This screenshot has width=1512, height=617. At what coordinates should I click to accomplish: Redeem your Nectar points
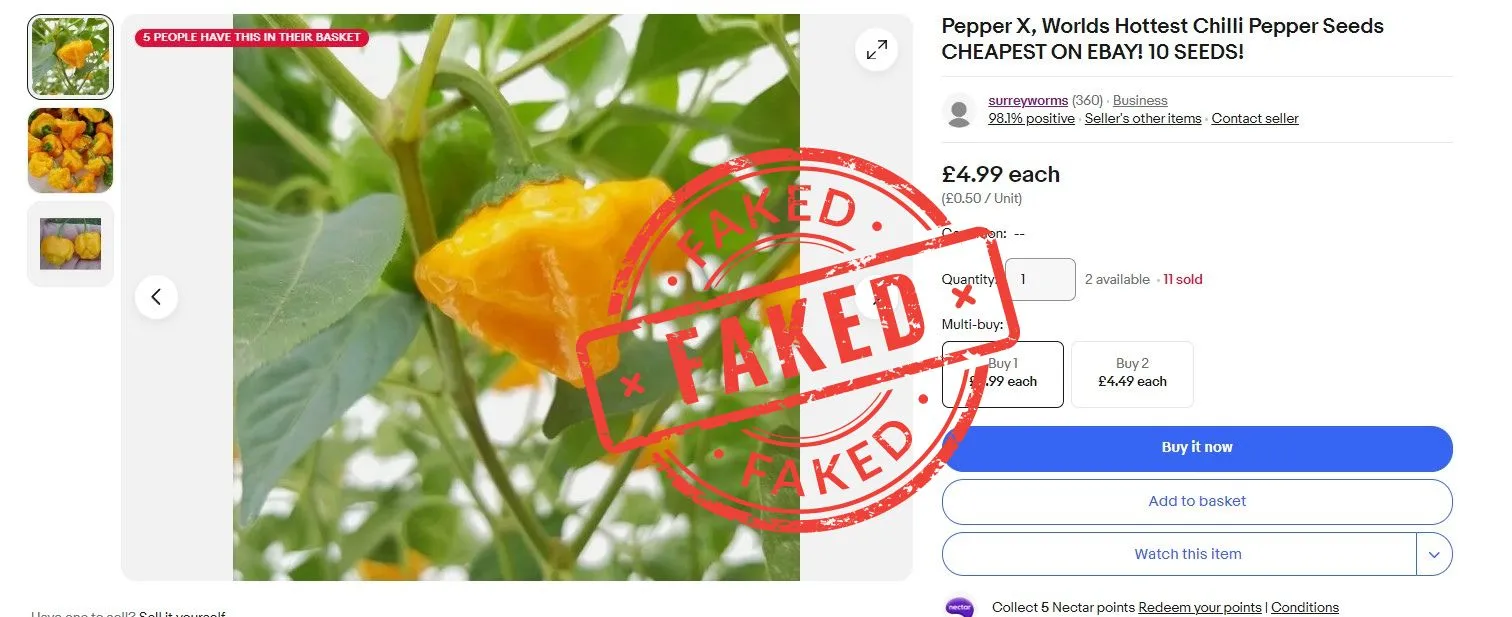tap(1199, 607)
